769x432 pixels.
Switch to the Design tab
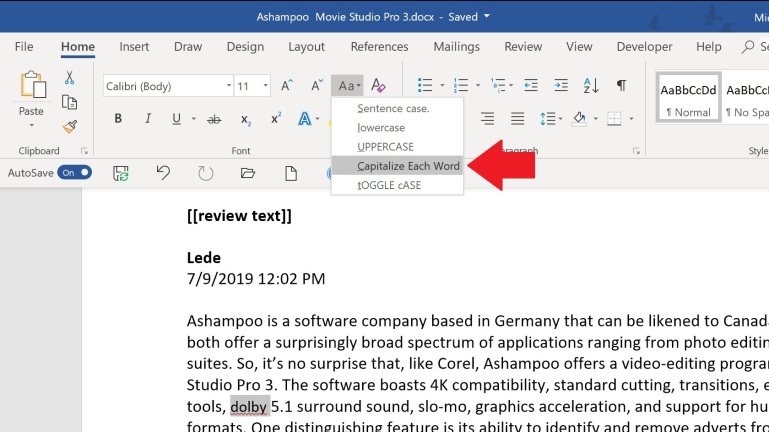click(245, 47)
